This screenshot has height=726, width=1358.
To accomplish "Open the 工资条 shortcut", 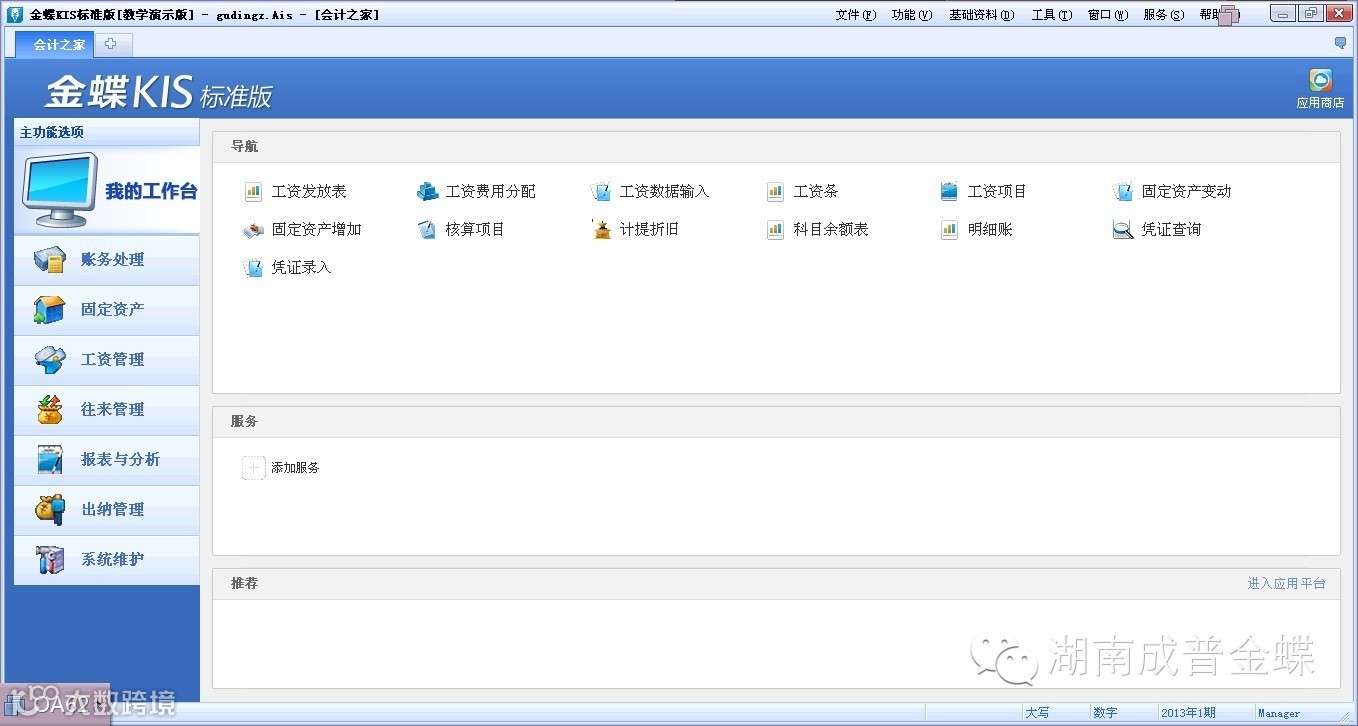I will coord(802,191).
